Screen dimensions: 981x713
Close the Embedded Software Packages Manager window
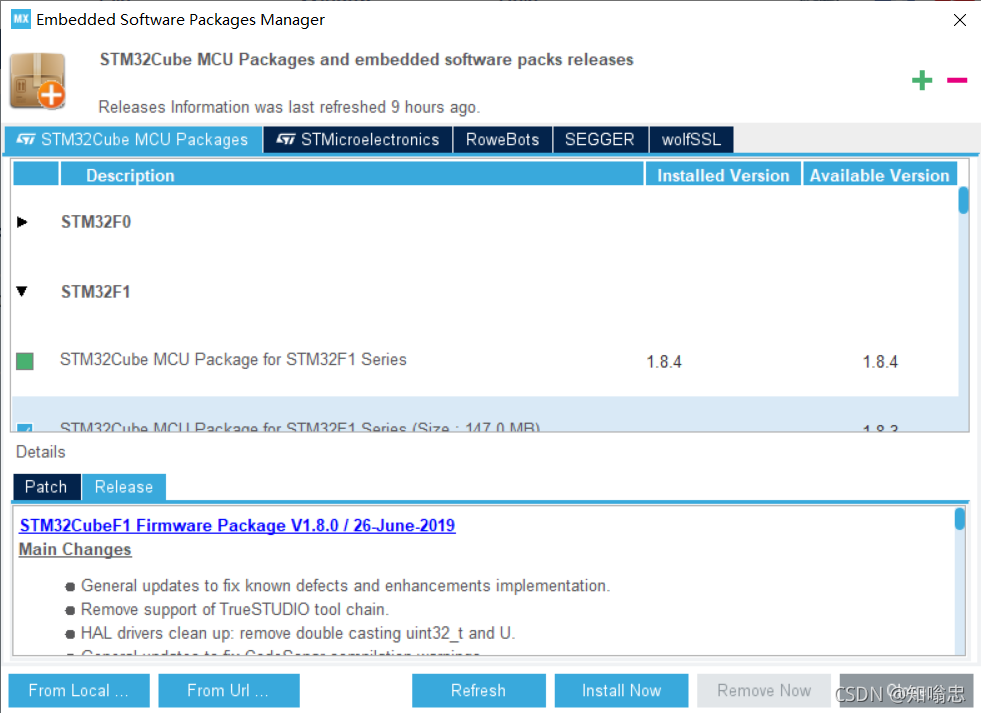click(x=959, y=20)
